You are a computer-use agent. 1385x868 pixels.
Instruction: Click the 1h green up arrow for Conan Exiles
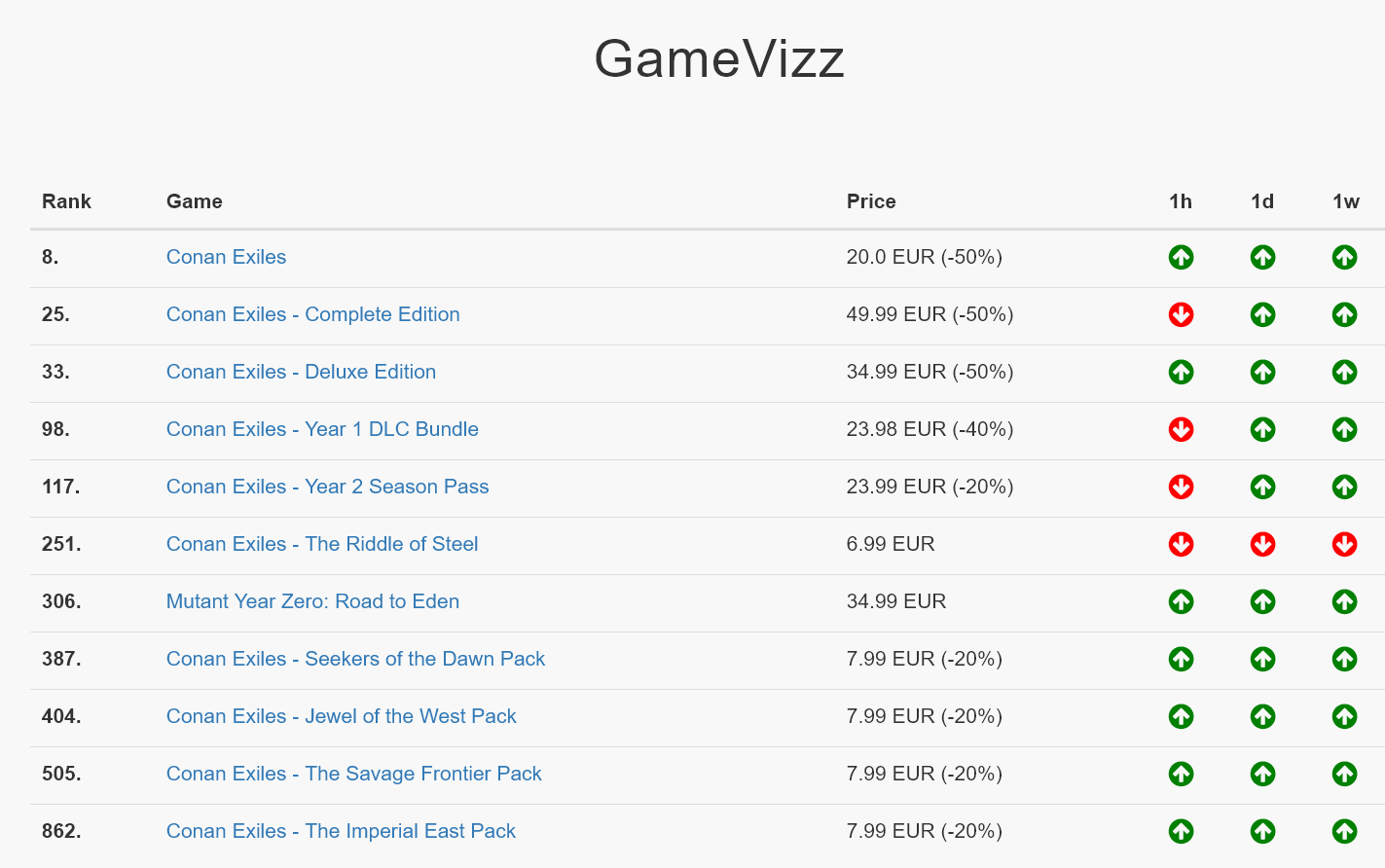(x=1181, y=258)
